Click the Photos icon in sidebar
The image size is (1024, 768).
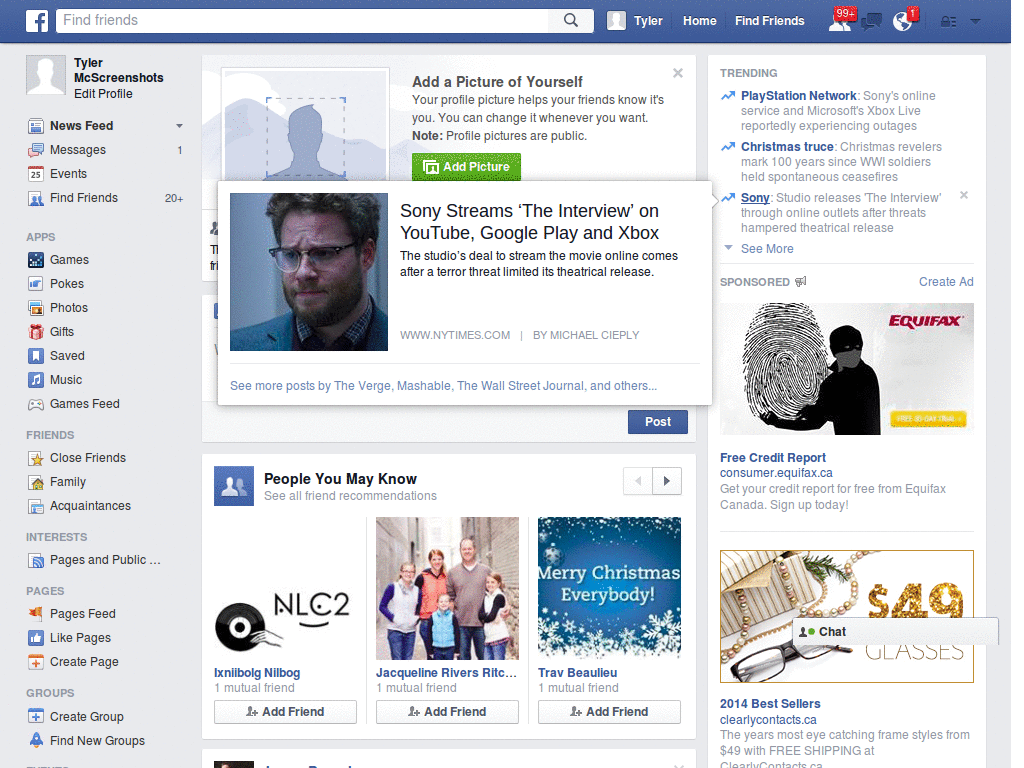click(36, 308)
